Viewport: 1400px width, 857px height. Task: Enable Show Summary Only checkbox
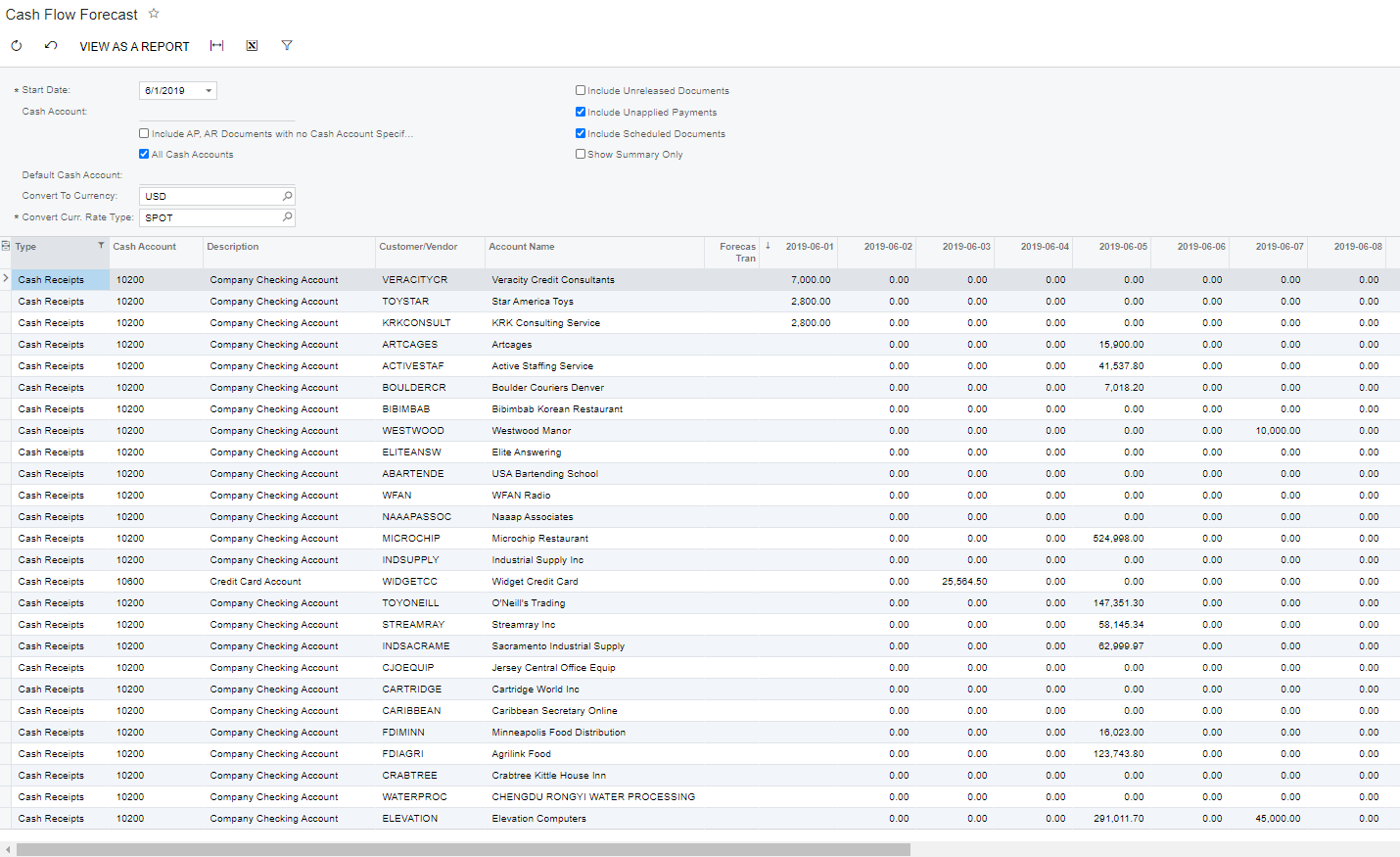tap(581, 154)
